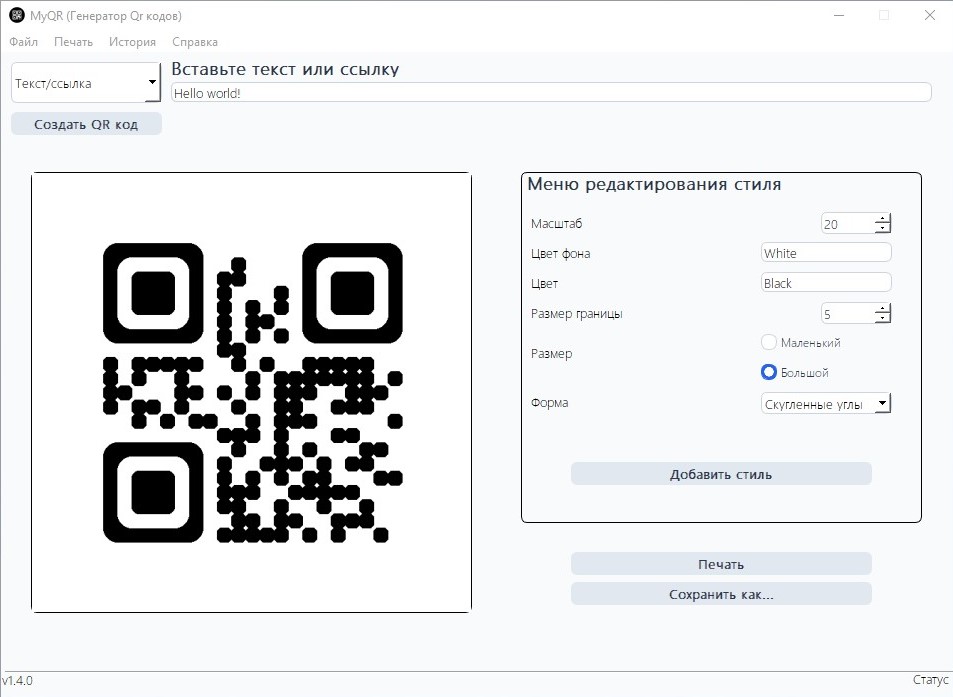Viewport: 953px width, 697px height.
Task: Open the Форма dropdown showing Скугленные углы
Action: 826,403
